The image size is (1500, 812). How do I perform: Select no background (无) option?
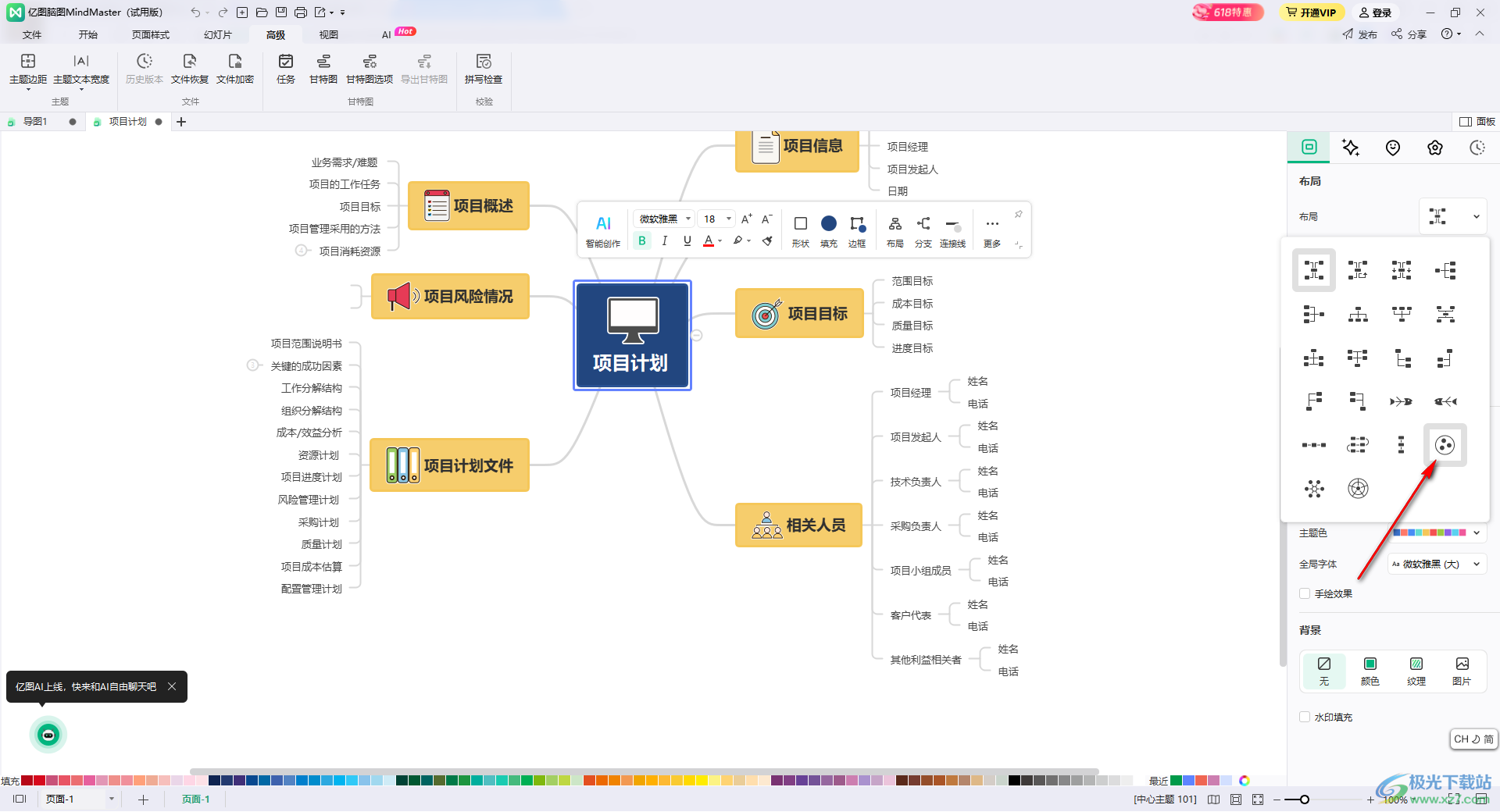click(x=1324, y=671)
